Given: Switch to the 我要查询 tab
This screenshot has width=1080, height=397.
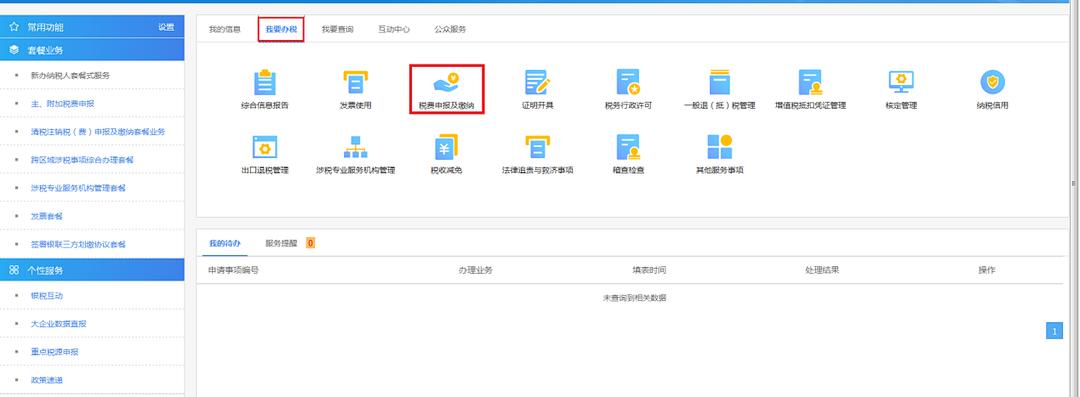Looking at the screenshot, I should (338, 30).
